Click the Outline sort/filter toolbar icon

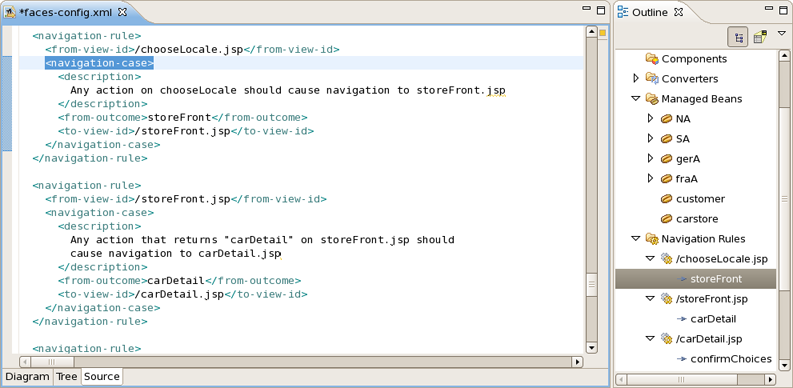coord(760,37)
